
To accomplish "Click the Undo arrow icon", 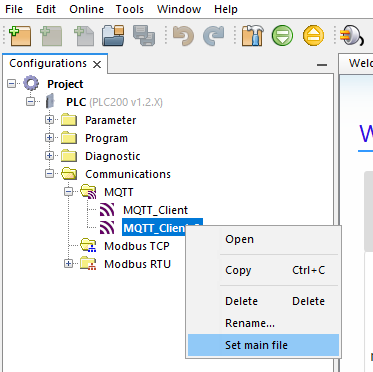I will [x=183, y=36].
